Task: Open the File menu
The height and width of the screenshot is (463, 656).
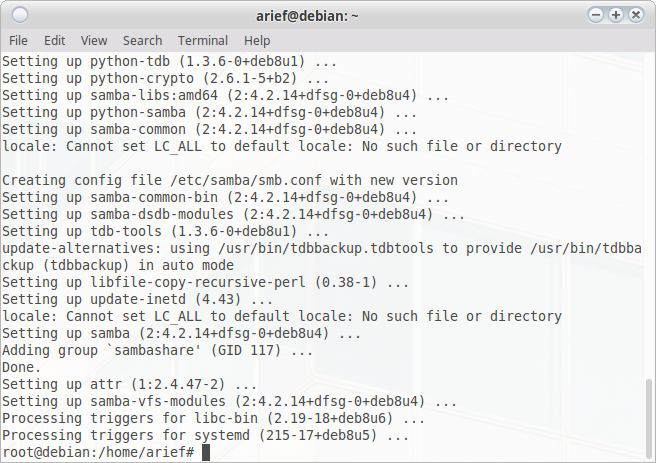Action: point(18,41)
